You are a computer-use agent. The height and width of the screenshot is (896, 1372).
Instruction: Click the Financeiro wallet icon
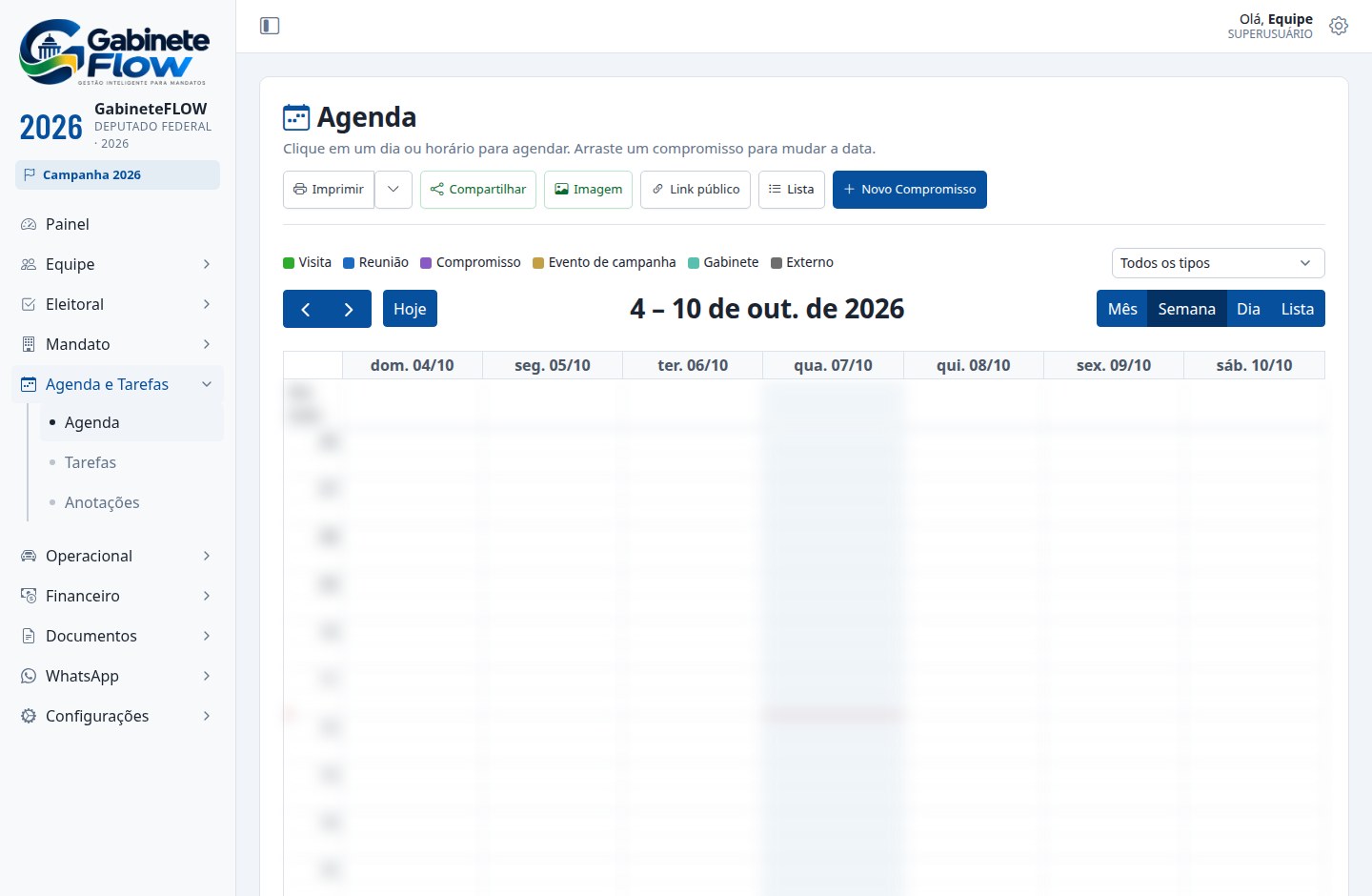(29, 596)
